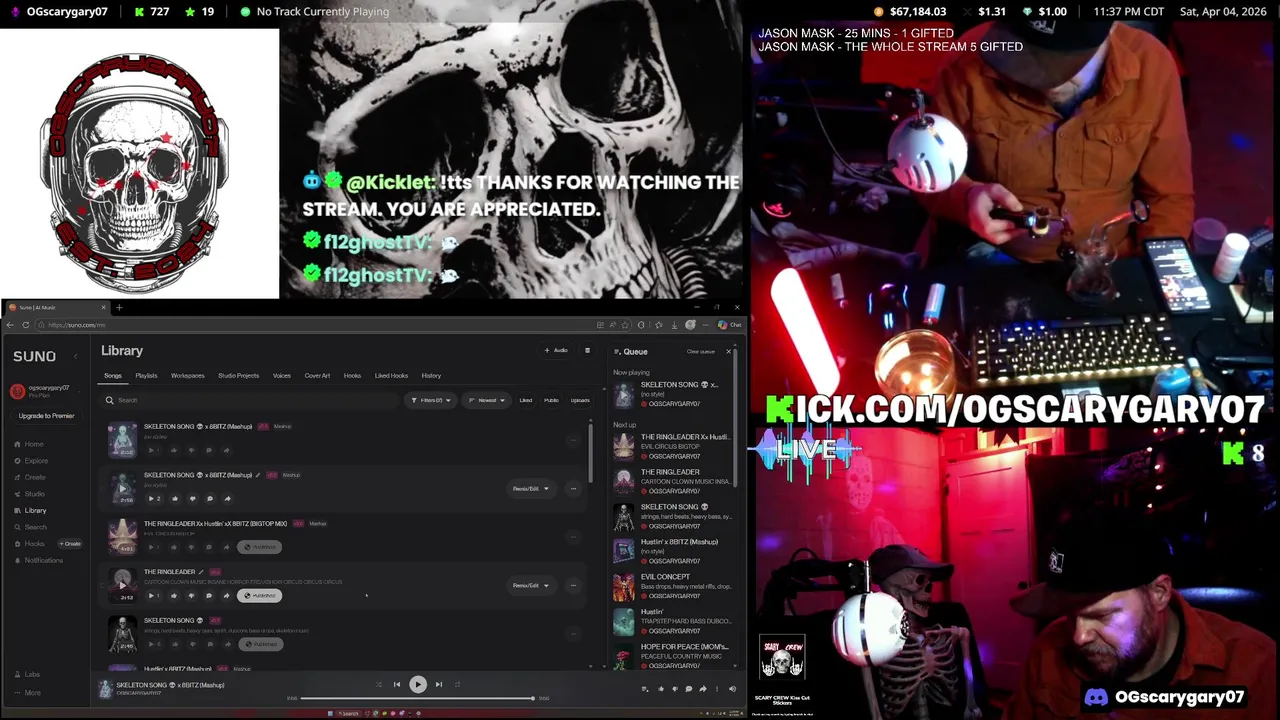Open the Newest sort dropdown
1280x720 pixels.
coord(487,400)
